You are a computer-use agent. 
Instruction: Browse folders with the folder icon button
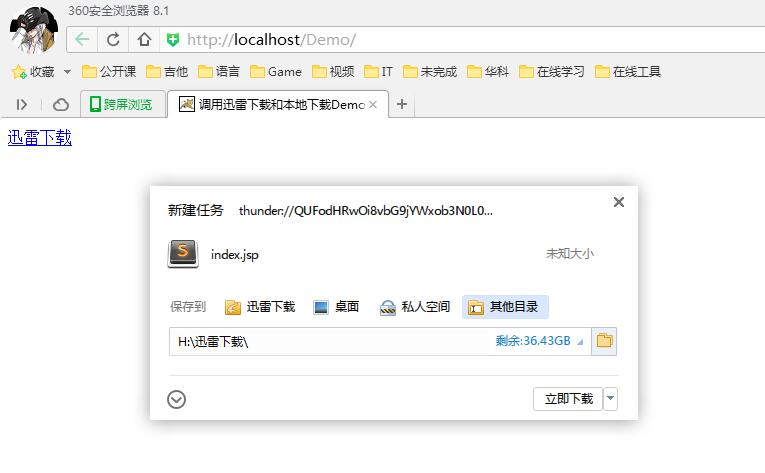(604, 341)
